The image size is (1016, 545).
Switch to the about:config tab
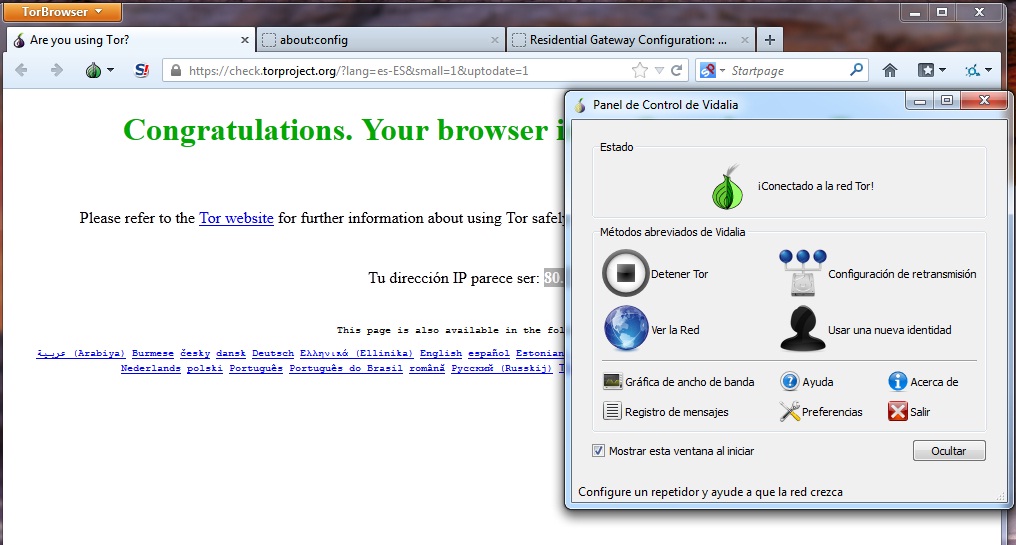380,40
